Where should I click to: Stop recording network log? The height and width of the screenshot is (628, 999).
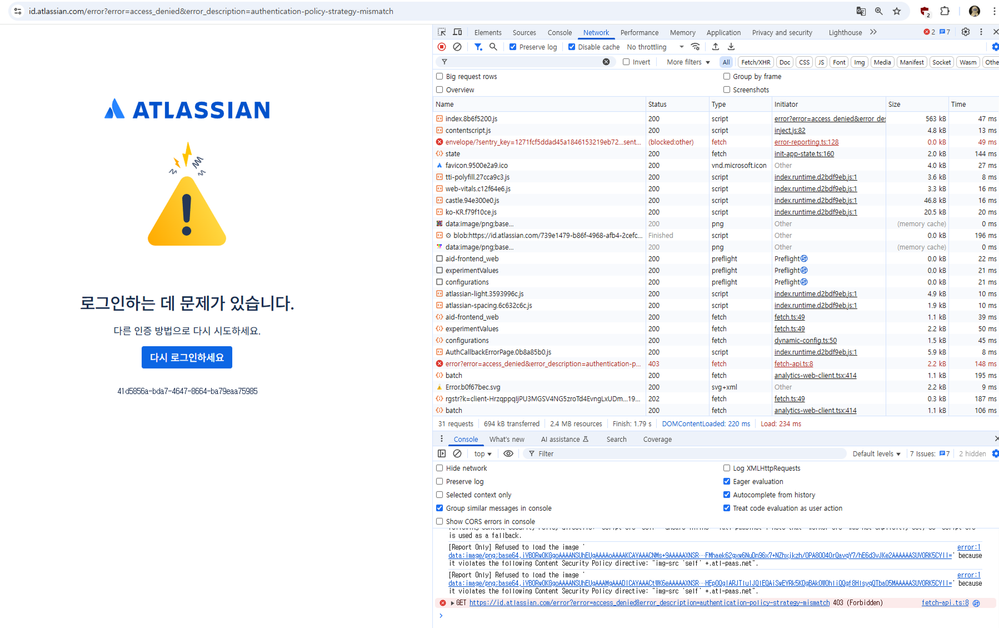(x=442, y=46)
